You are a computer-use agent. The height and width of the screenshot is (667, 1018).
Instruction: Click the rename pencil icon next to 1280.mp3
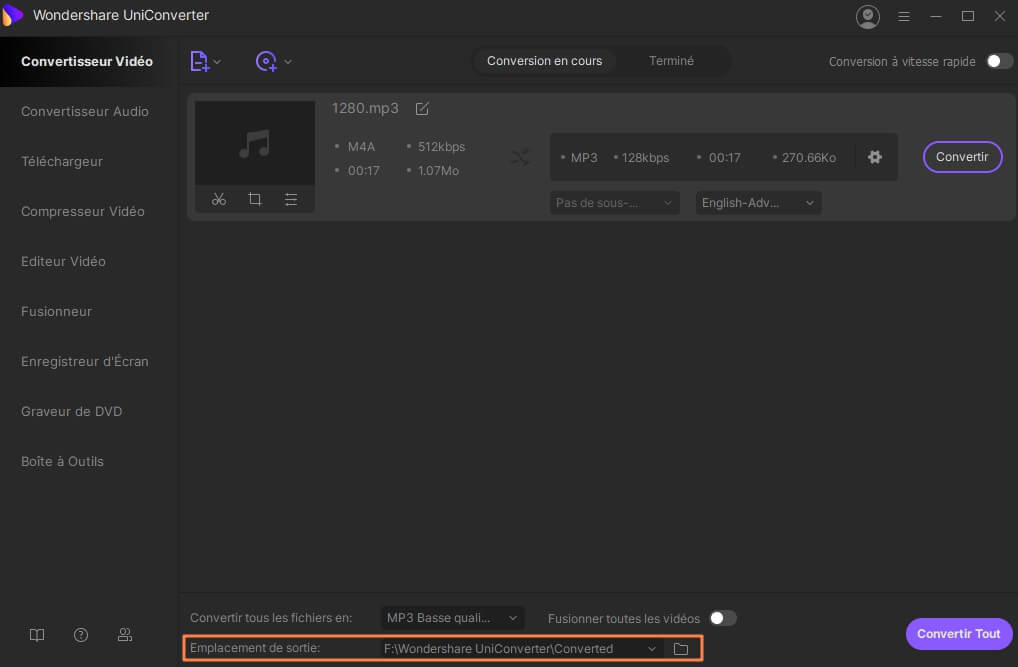(x=421, y=108)
